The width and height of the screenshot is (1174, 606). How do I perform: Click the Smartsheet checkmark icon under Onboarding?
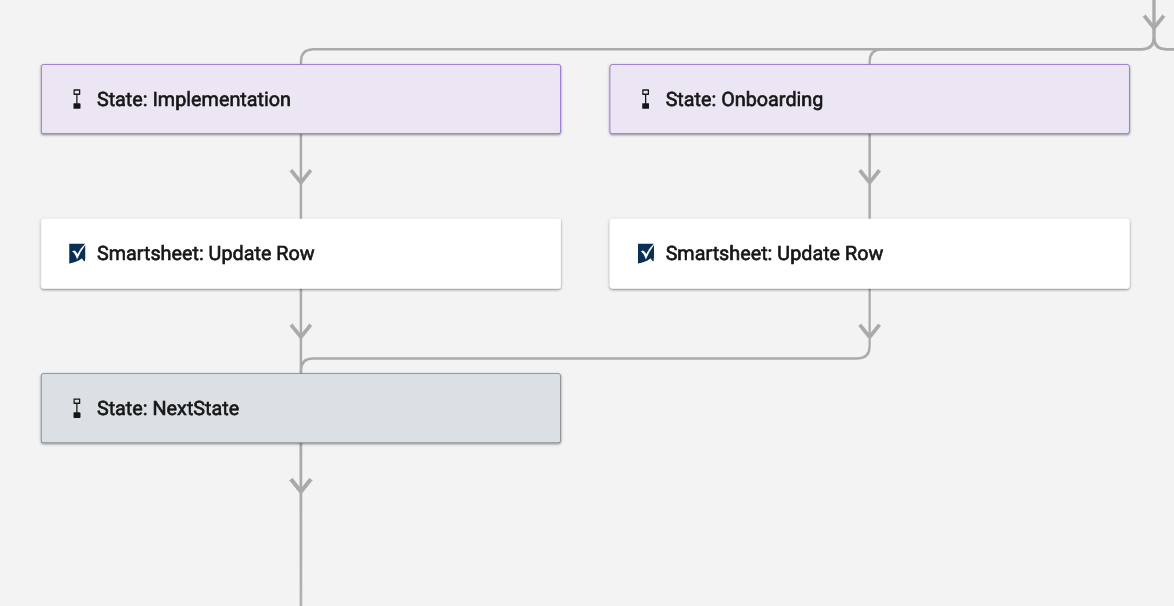coord(646,253)
